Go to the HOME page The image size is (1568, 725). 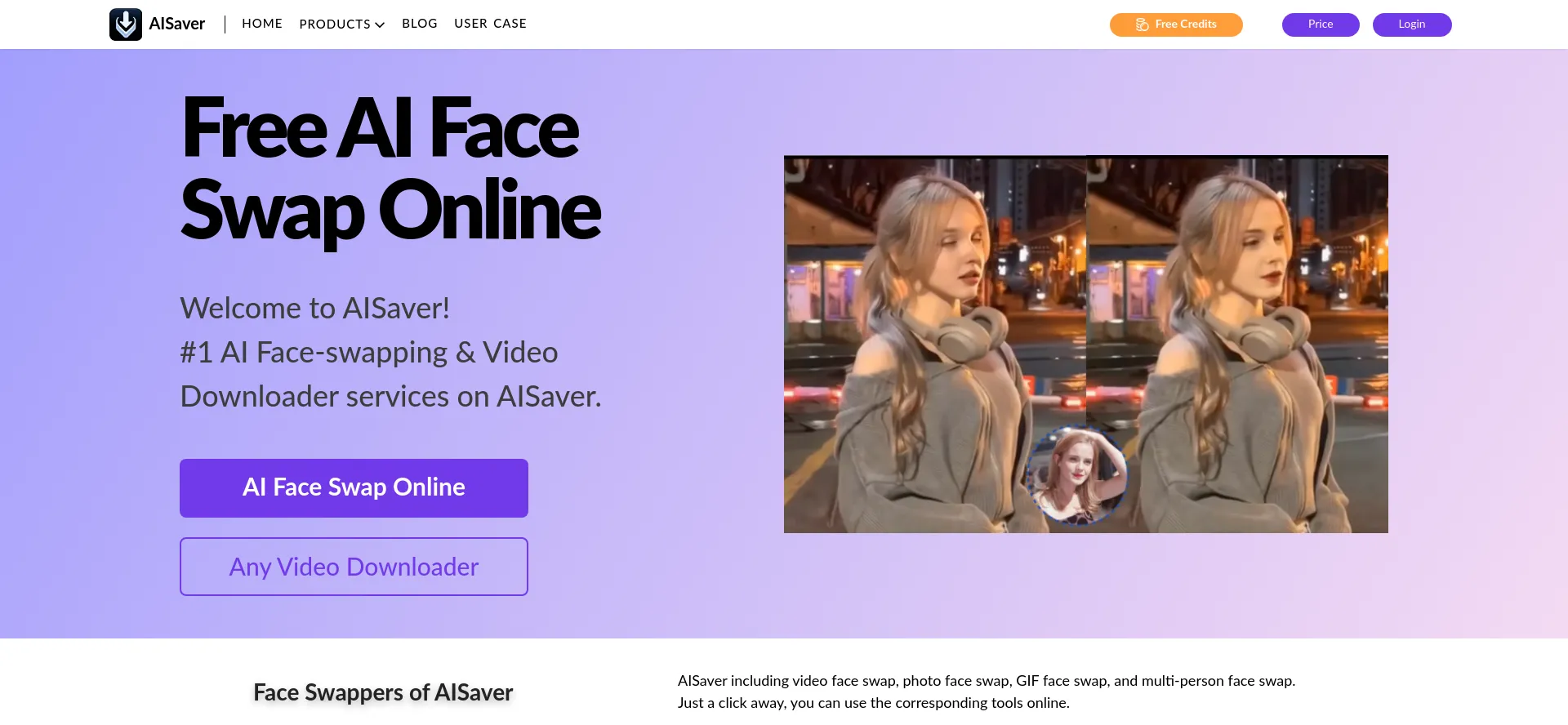[x=262, y=24]
